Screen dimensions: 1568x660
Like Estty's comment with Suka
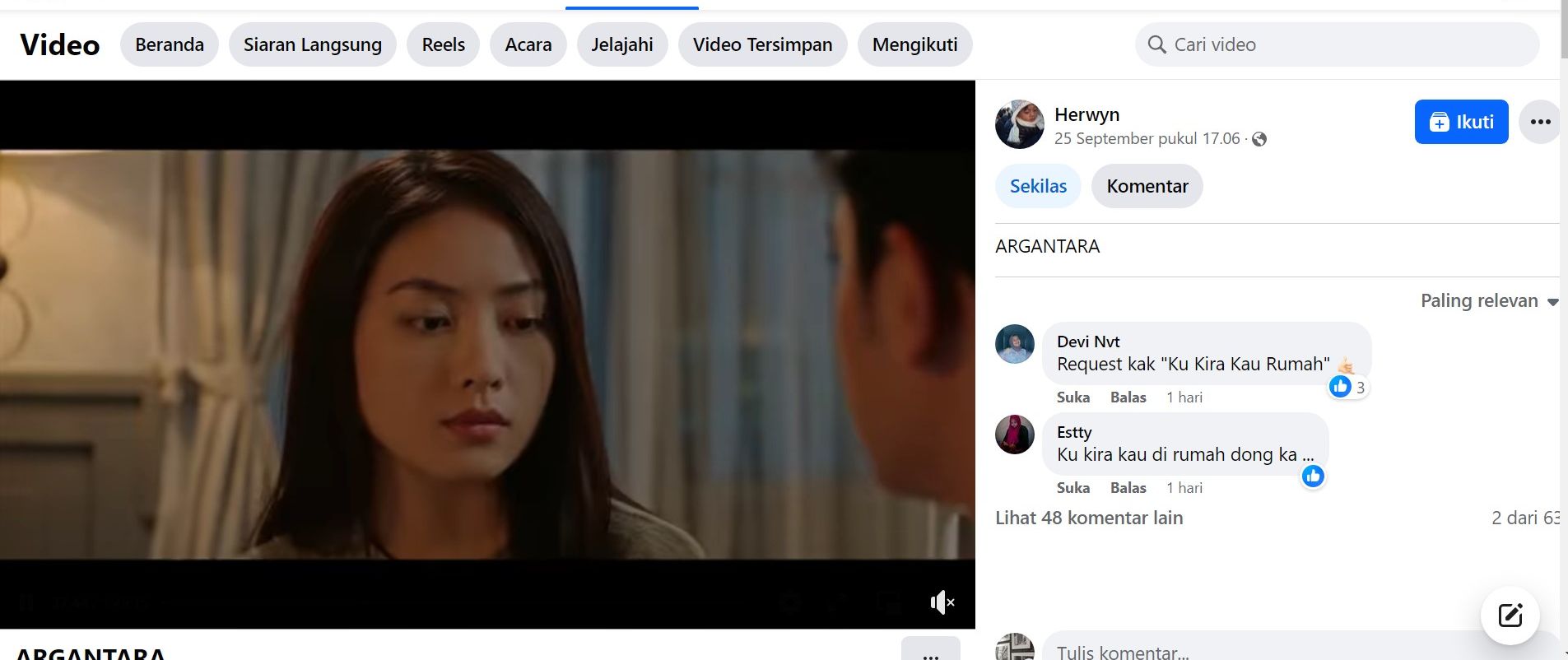coord(1073,488)
